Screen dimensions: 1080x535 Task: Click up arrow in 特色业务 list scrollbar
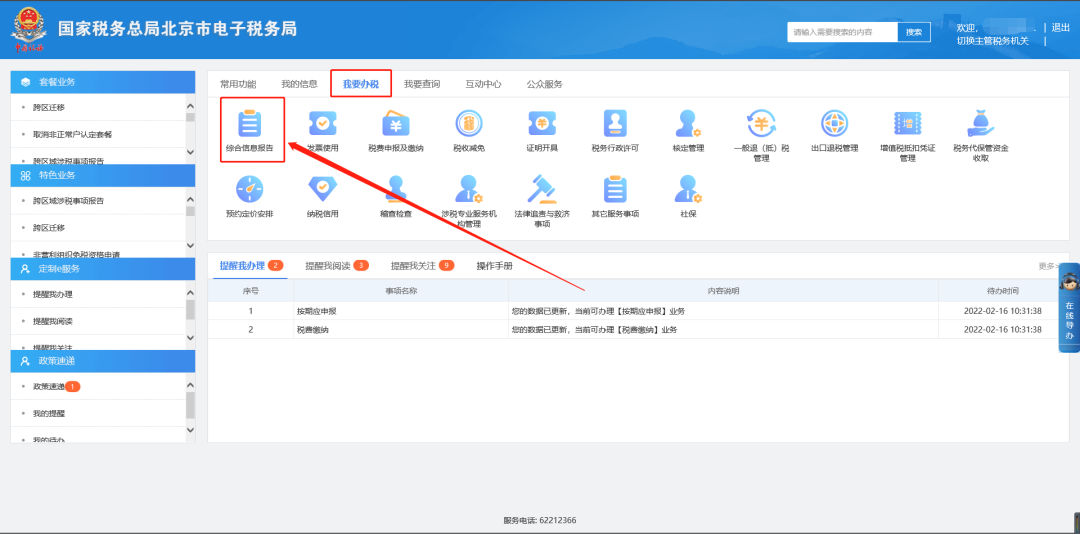(190, 198)
